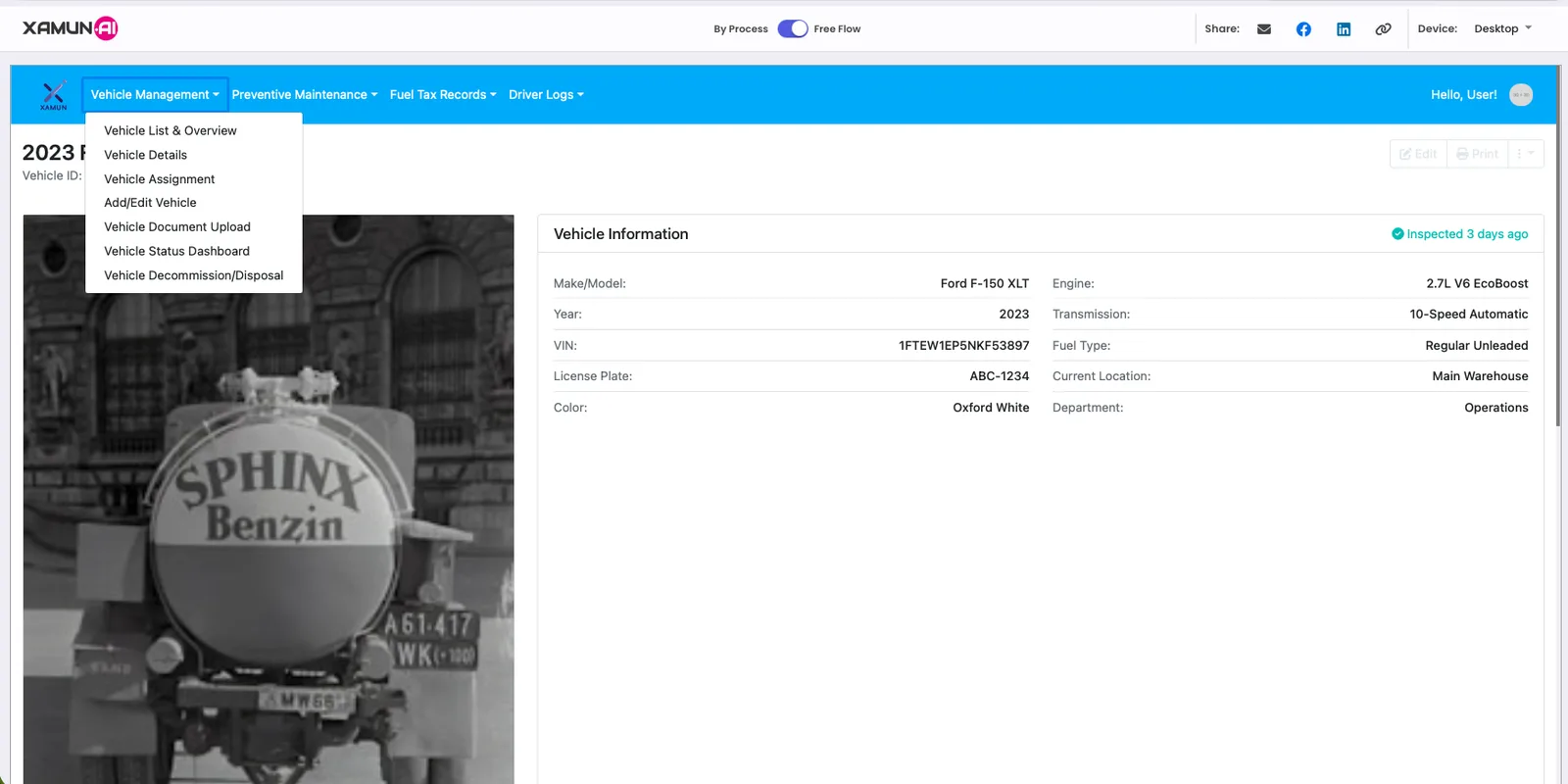Click the green inspected check icon
Image resolution: width=1568 pixels, height=784 pixels.
click(1397, 233)
